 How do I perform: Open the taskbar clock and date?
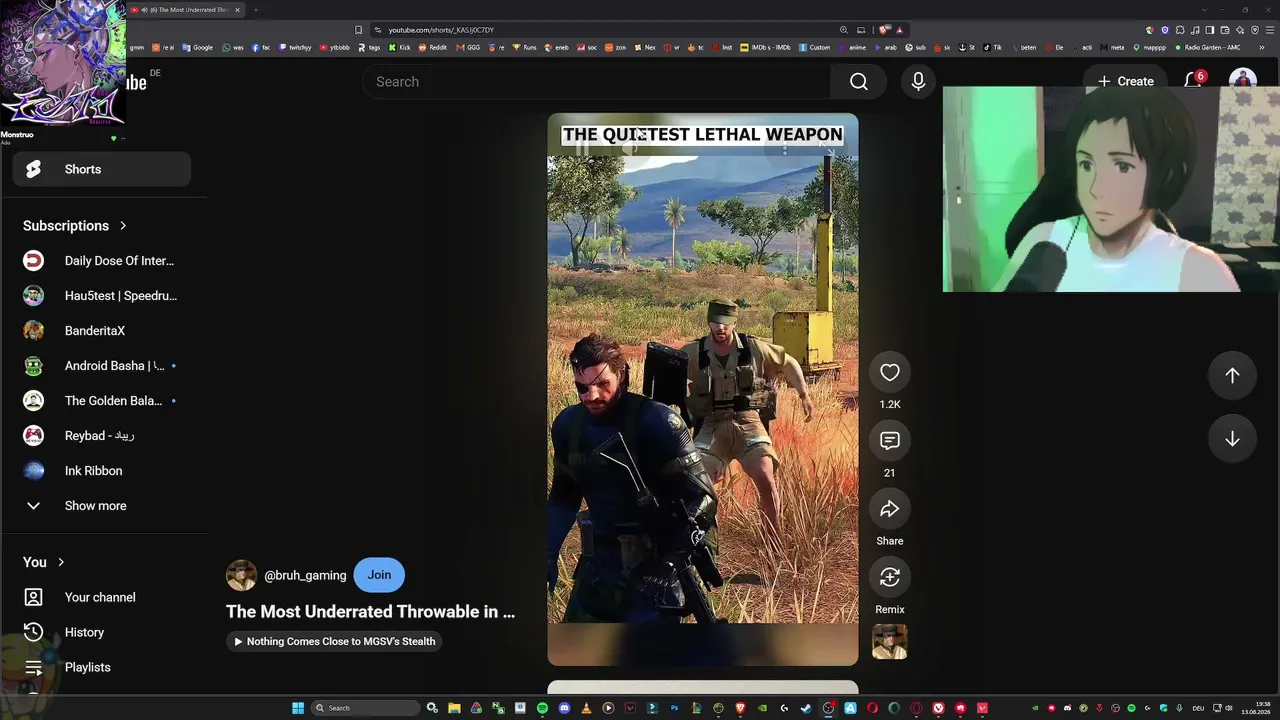pyautogui.click(x=1256, y=708)
